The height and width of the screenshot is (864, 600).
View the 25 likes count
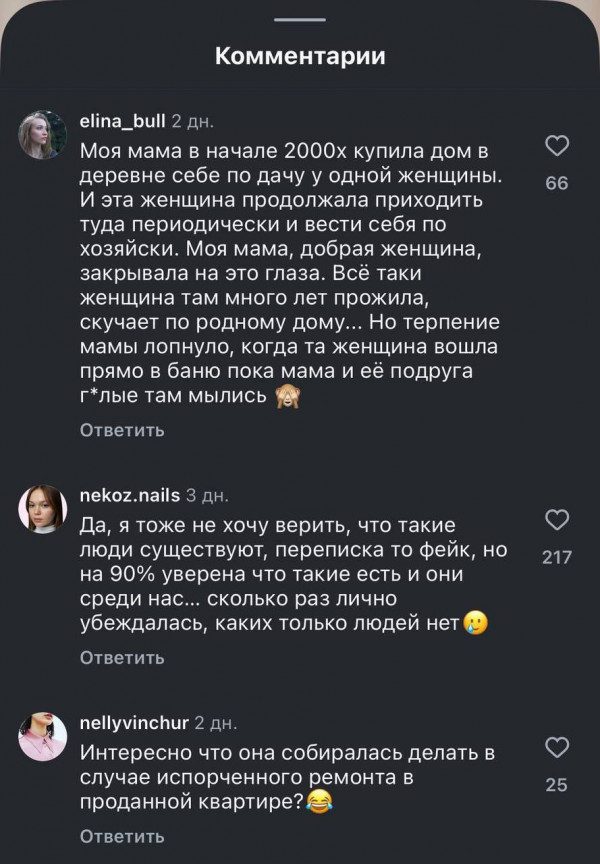[x=557, y=785]
